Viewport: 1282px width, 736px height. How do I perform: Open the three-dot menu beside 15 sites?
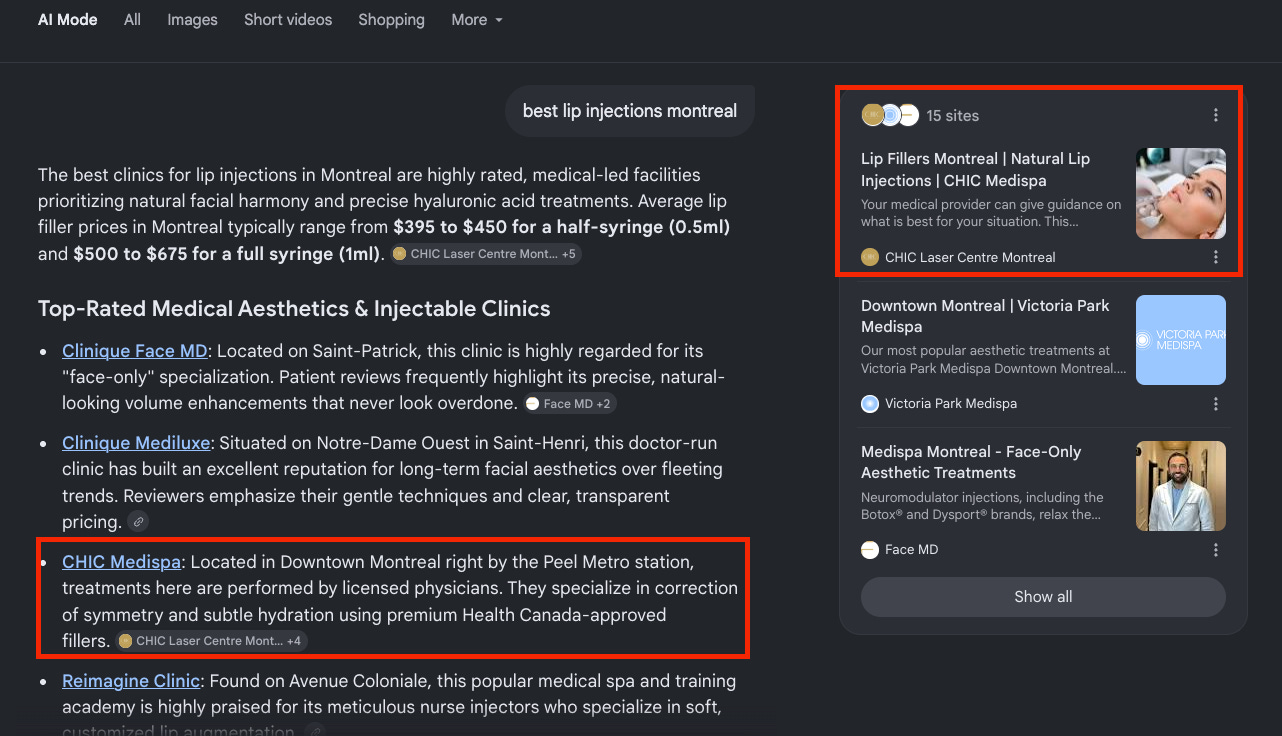(x=1216, y=115)
